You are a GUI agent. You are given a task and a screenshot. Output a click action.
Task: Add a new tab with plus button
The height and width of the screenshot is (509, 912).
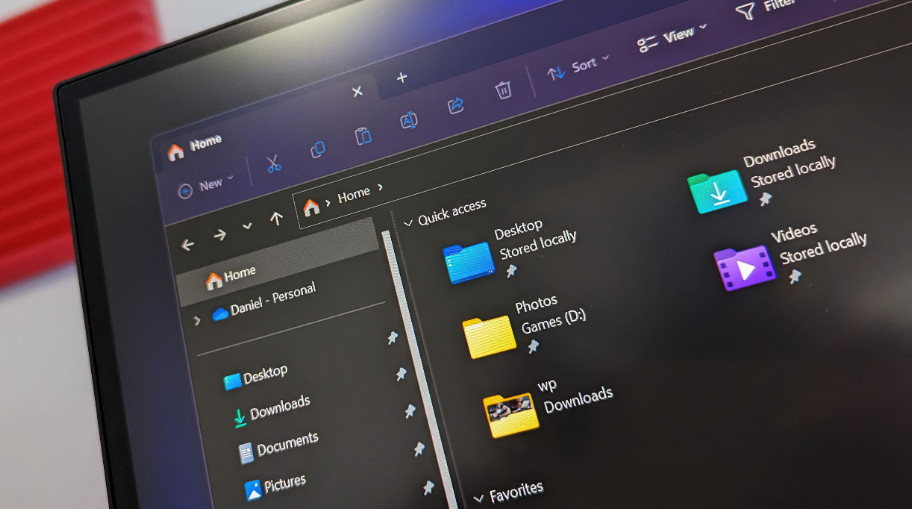tap(402, 77)
